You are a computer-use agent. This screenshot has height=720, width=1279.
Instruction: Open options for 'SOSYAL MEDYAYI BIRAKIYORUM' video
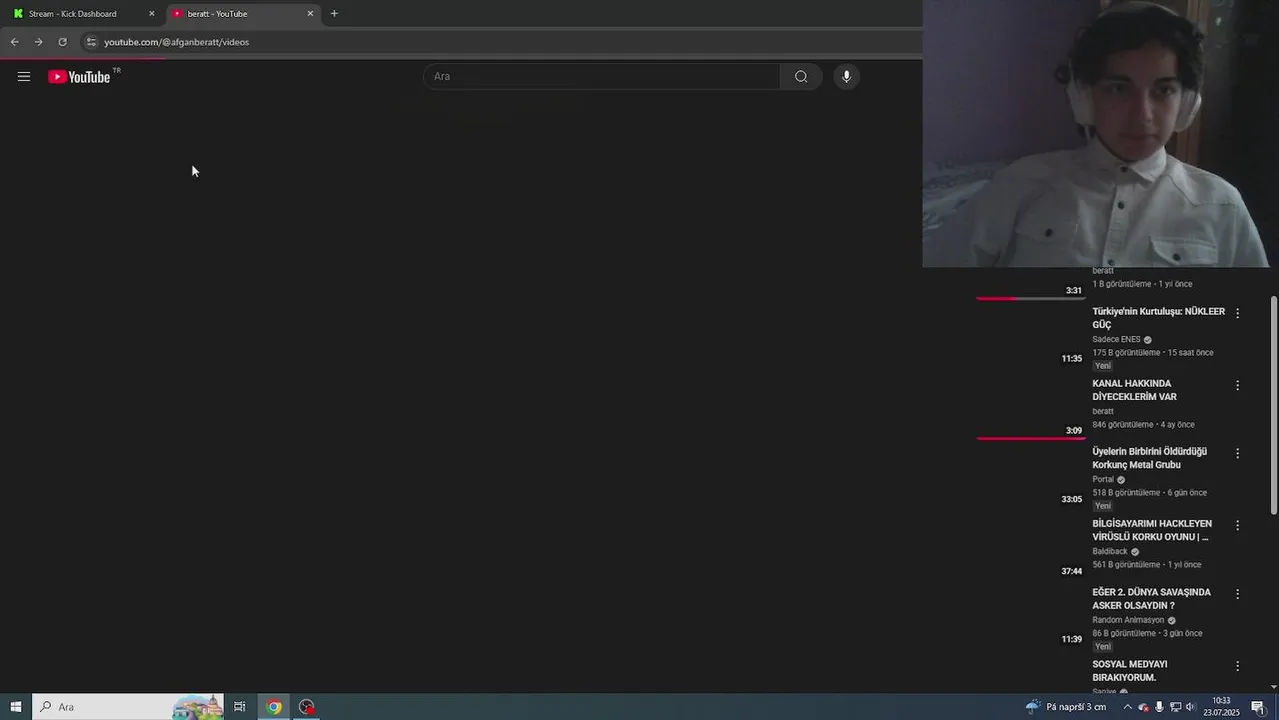tap(1237, 666)
